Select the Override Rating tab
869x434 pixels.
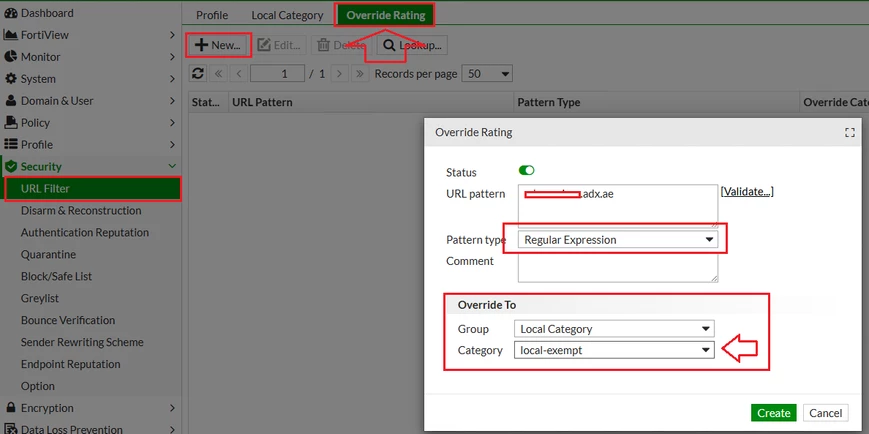coord(386,15)
